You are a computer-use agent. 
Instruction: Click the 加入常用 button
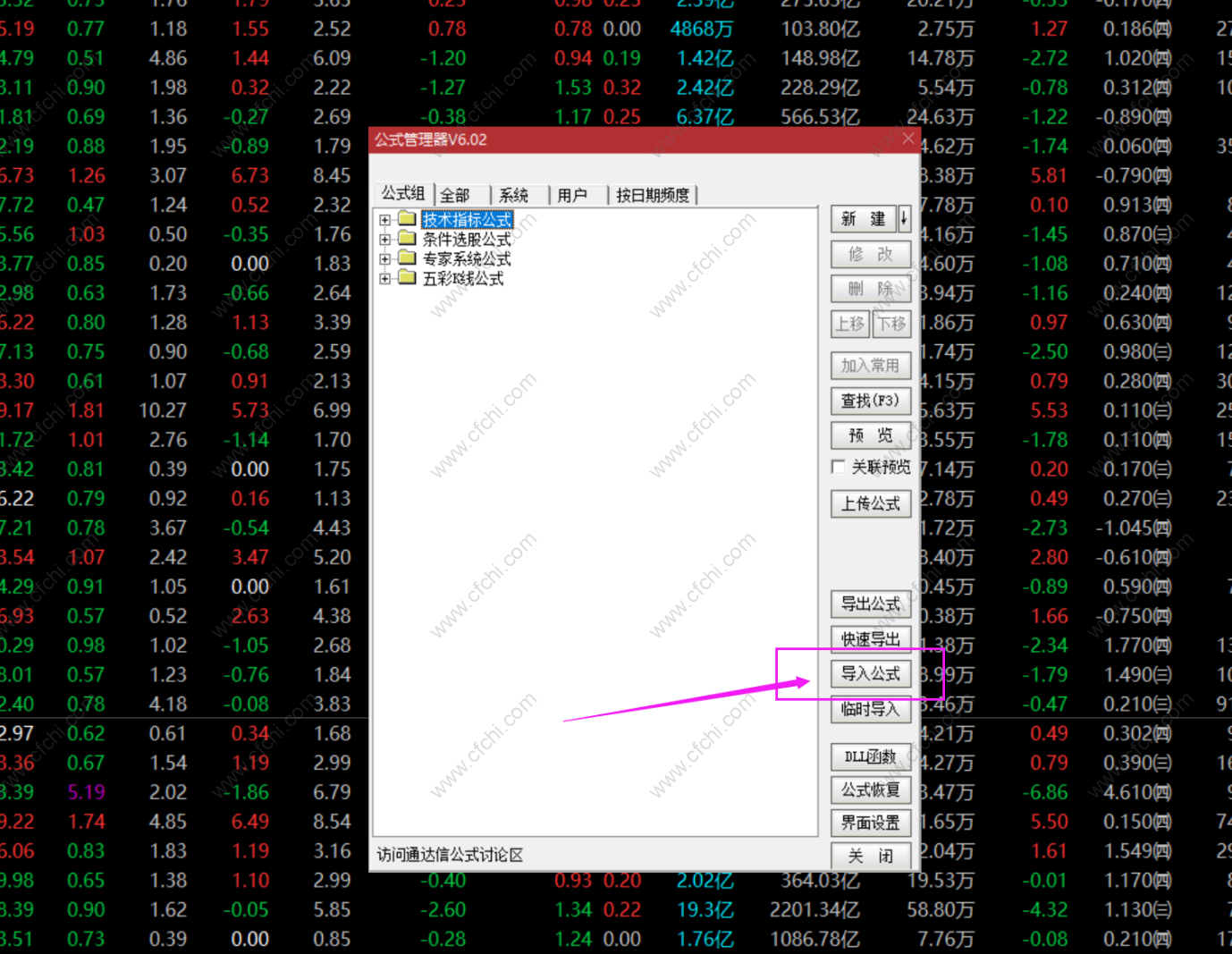coord(871,366)
